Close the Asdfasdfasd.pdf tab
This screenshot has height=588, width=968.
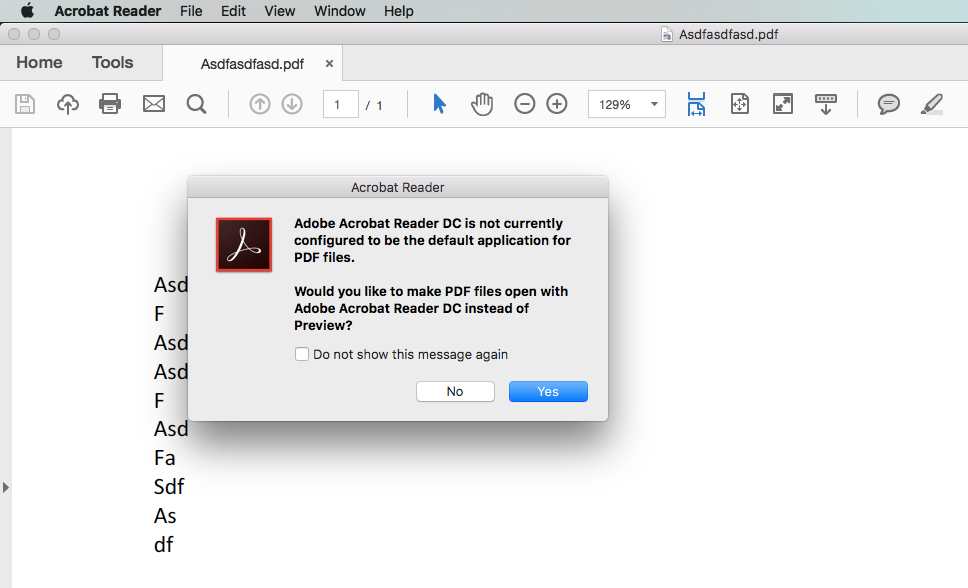[x=329, y=63]
